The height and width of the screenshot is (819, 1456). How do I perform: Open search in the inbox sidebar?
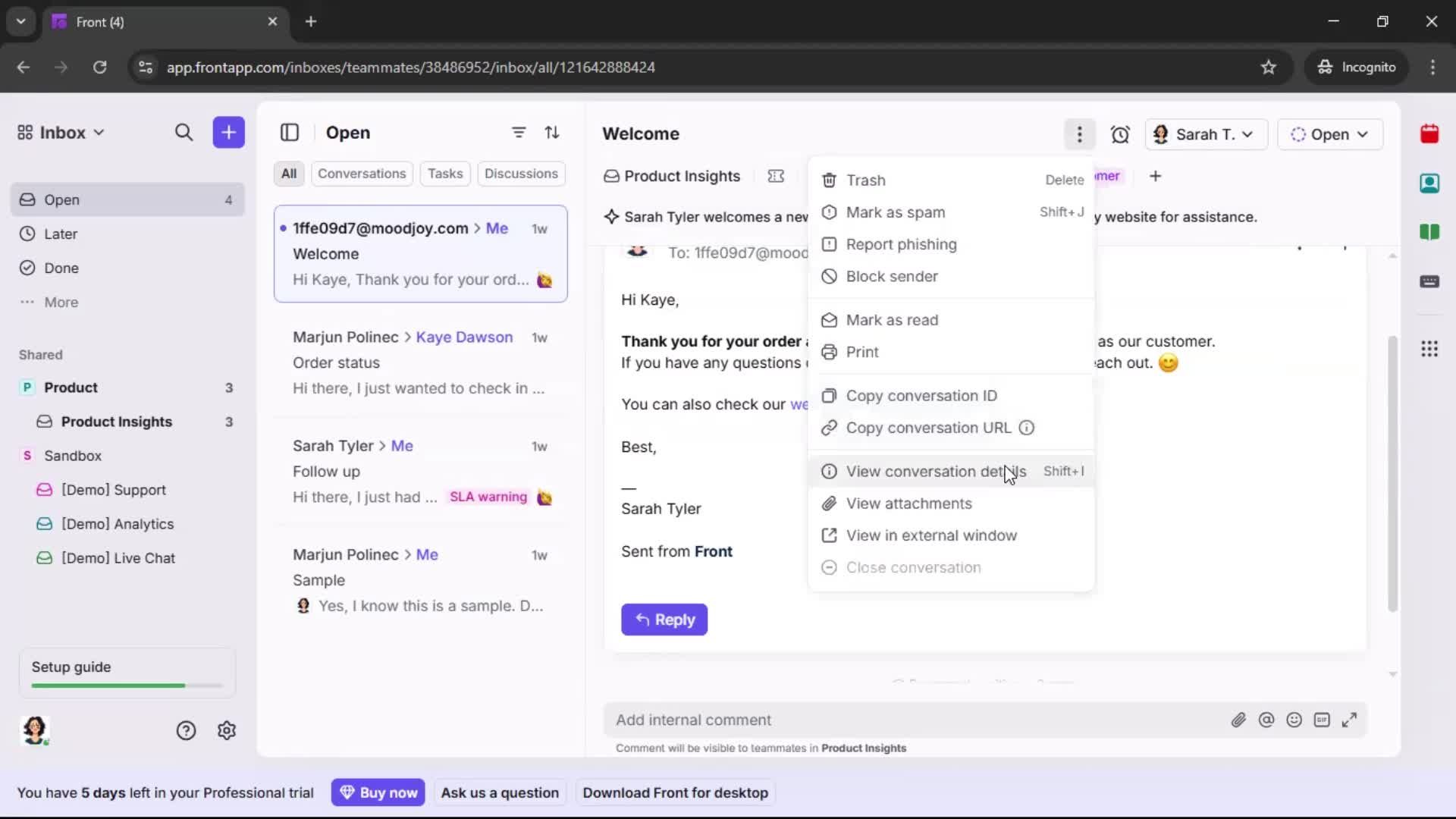(184, 132)
